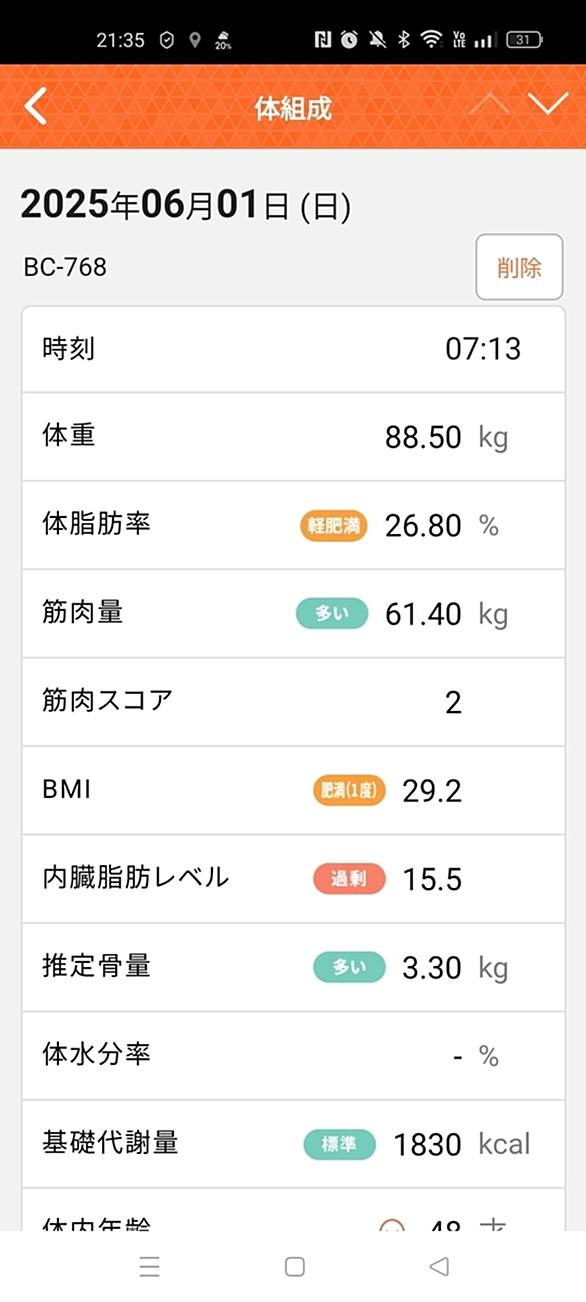
Task: Tap the 多い badge on estimated bone mass
Action: click(349, 967)
